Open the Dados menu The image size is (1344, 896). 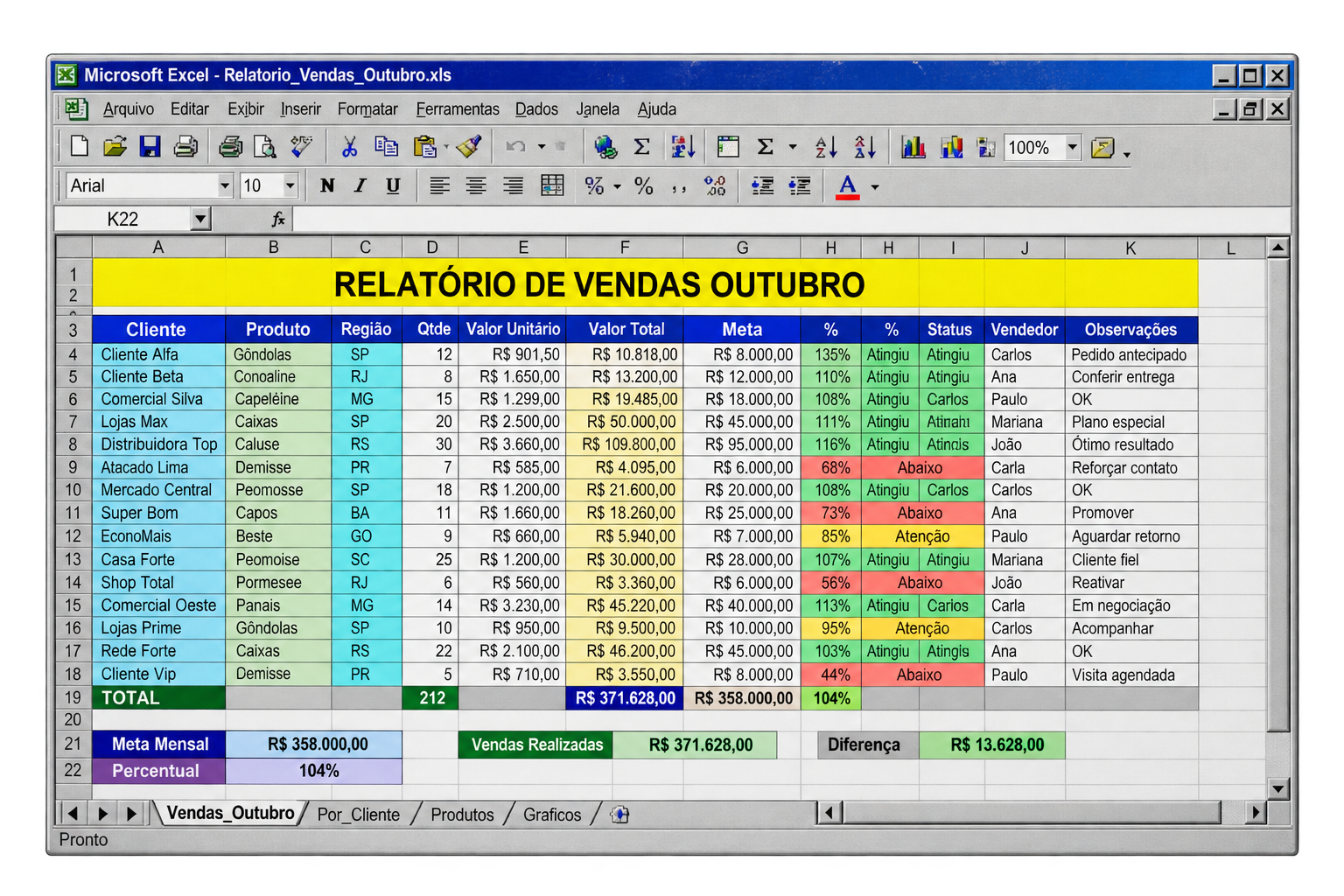(x=536, y=109)
